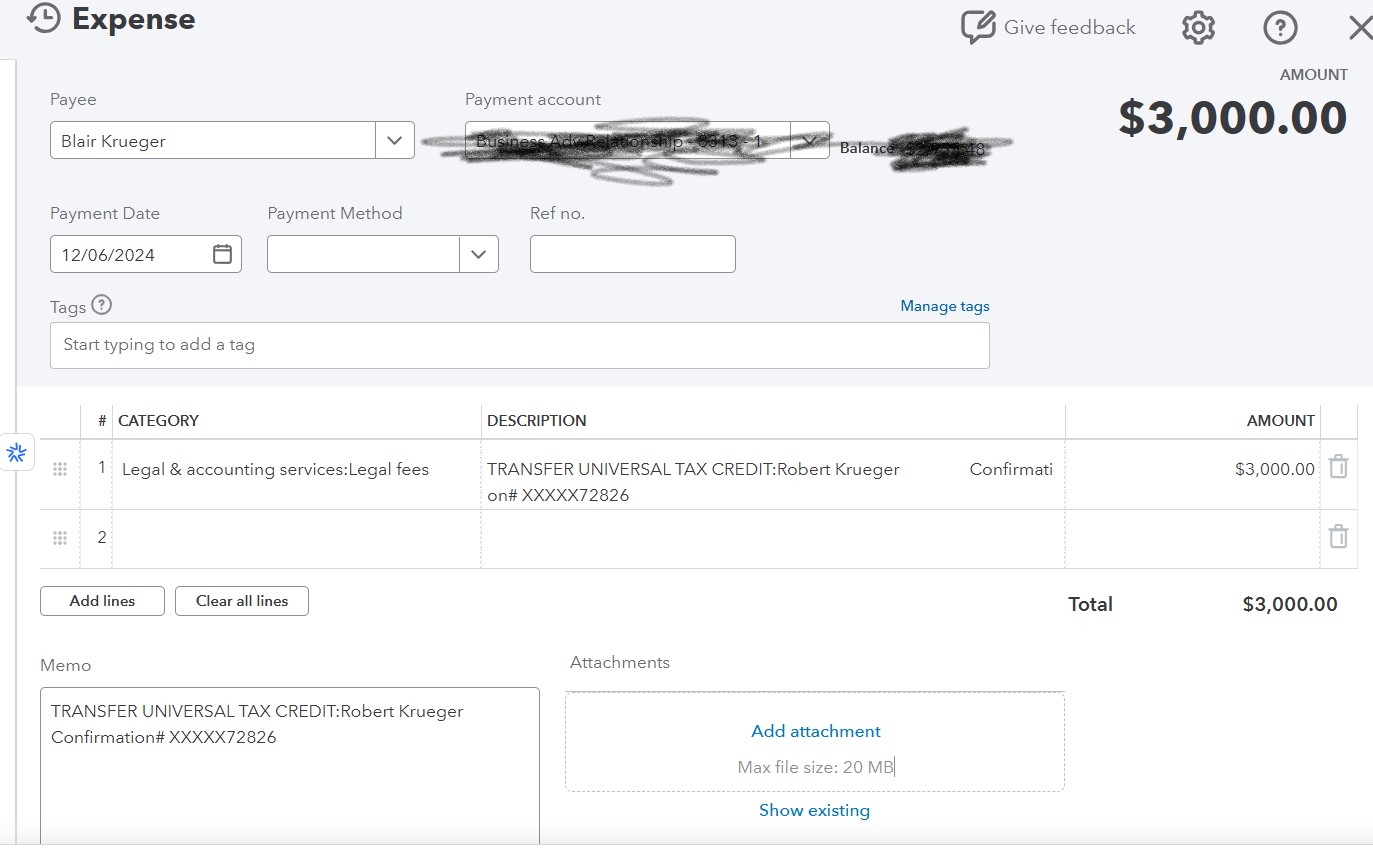Delete line 1 with trash icon
Image resolution: width=1373 pixels, height=850 pixels.
pyautogui.click(x=1338, y=467)
